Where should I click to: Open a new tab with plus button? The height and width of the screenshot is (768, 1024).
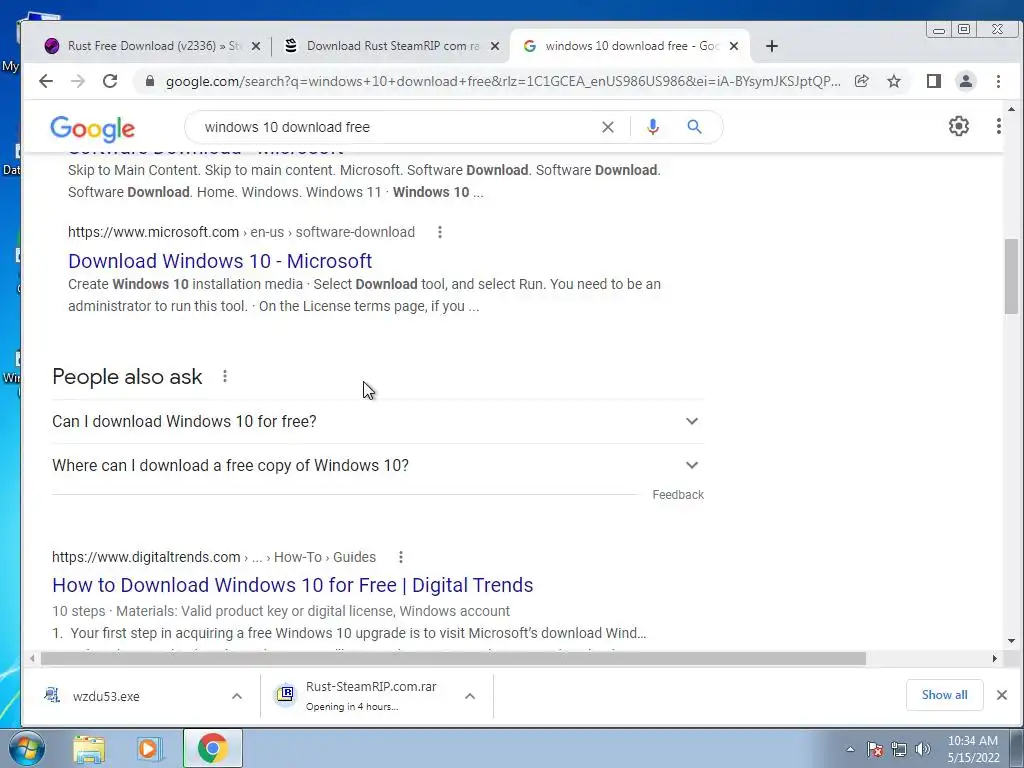coord(771,46)
